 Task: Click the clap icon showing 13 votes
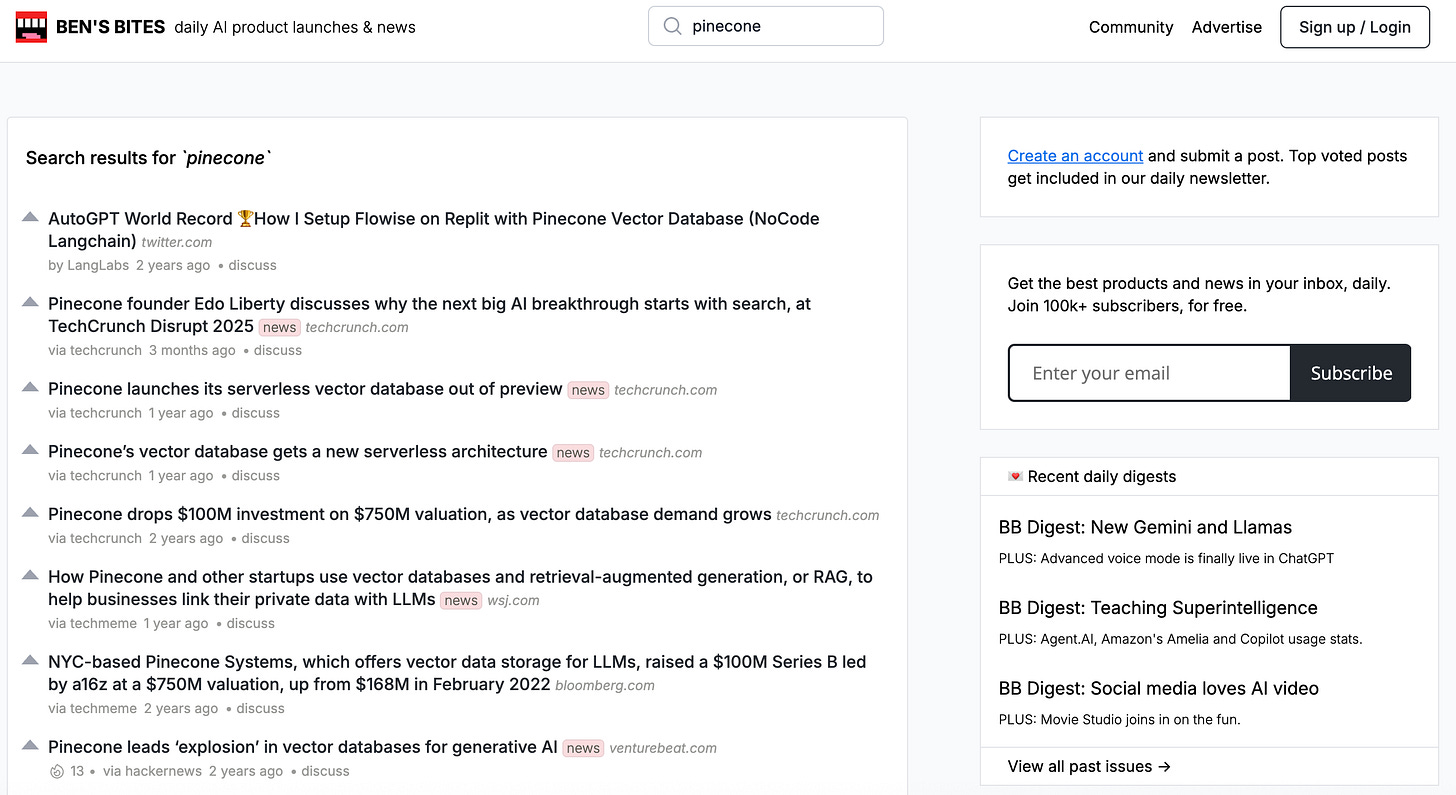57,771
